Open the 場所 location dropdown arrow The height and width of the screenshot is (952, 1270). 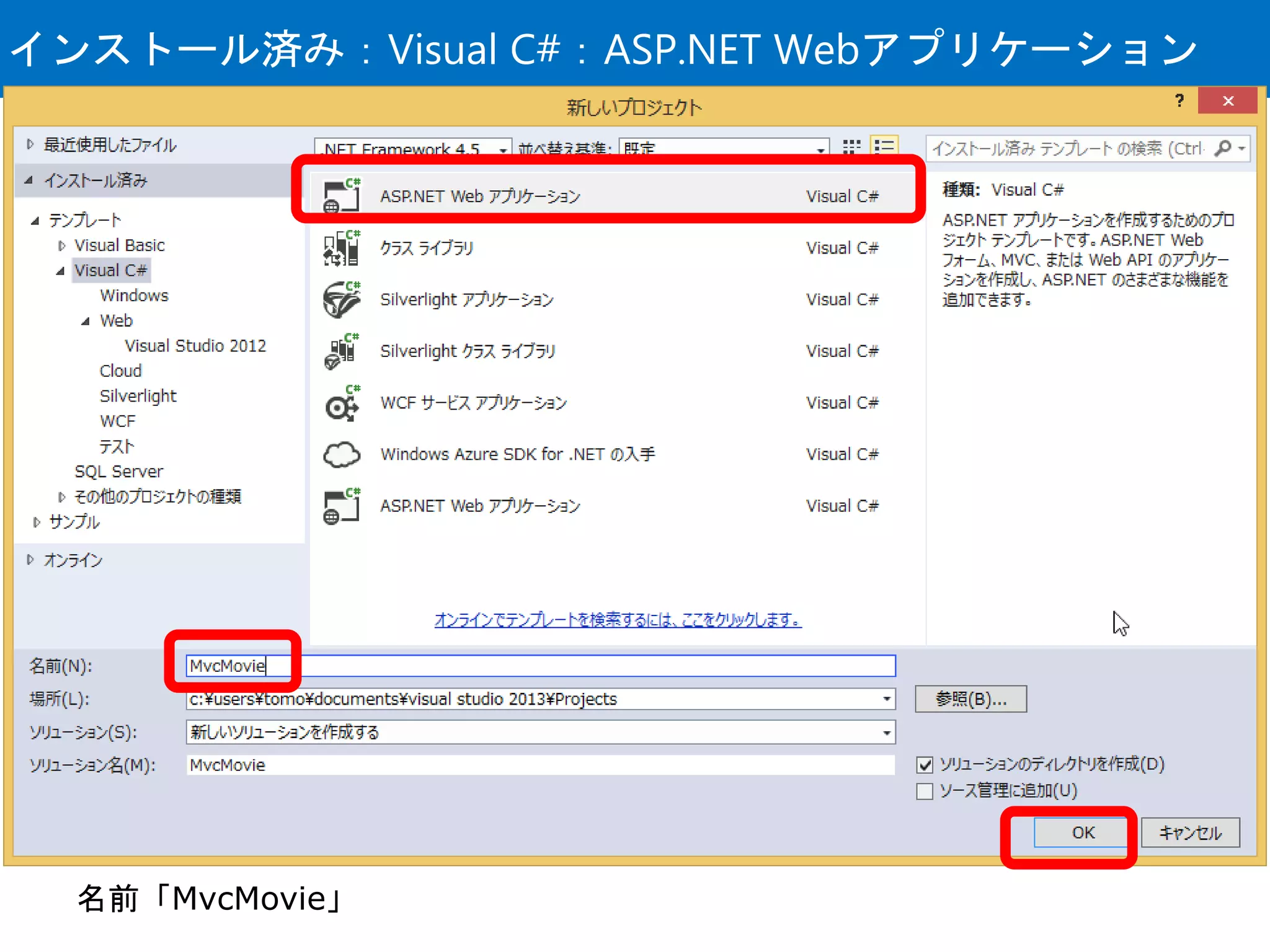click(887, 699)
